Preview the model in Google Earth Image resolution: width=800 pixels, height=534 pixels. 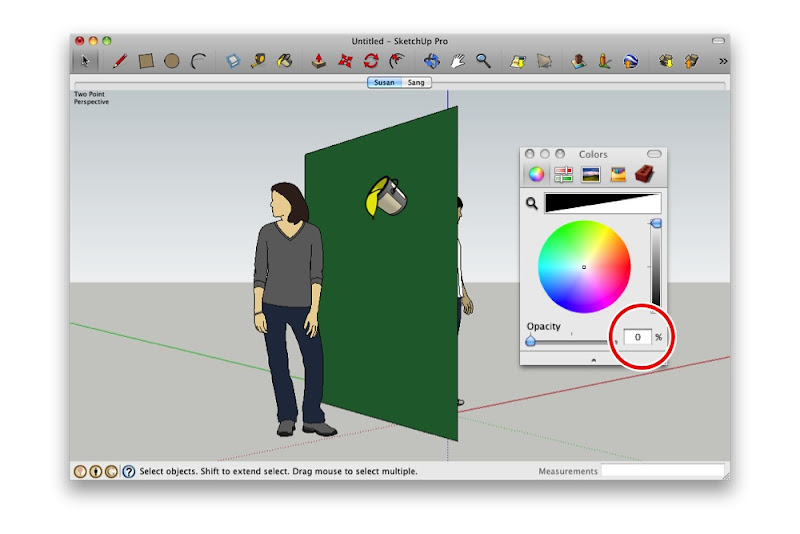pos(631,61)
